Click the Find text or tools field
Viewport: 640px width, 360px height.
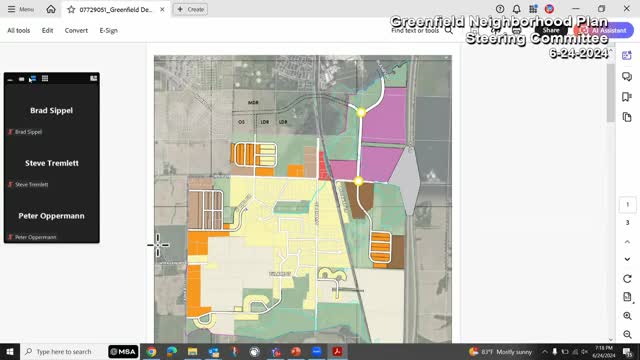[415, 31]
